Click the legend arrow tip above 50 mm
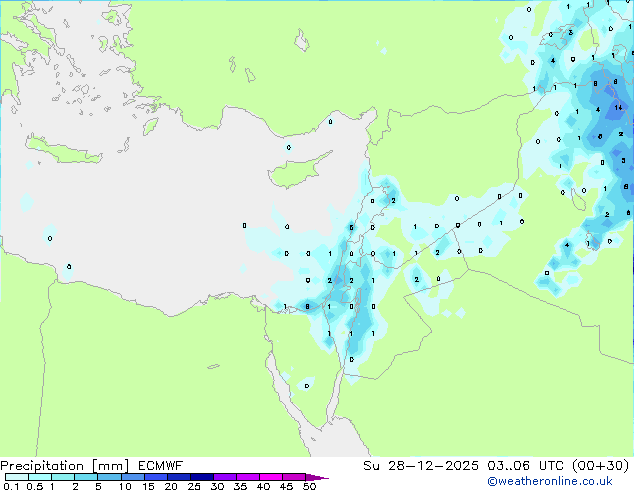The width and height of the screenshot is (634, 490). pyautogui.click(x=317, y=477)
